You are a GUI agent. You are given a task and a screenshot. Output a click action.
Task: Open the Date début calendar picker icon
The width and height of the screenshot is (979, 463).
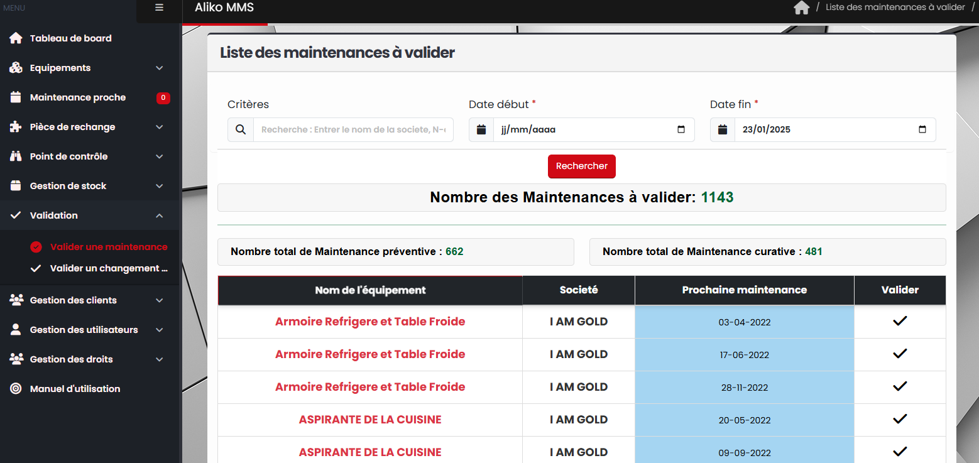tap(681, 130)
